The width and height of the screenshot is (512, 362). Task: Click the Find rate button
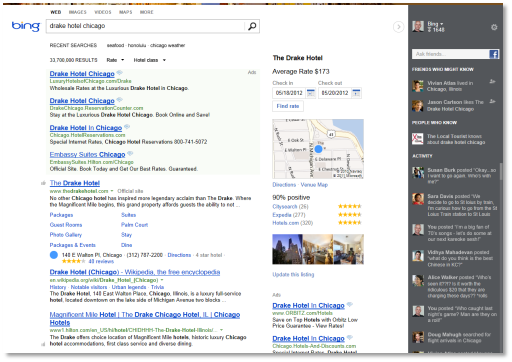(x=288, y=106)
